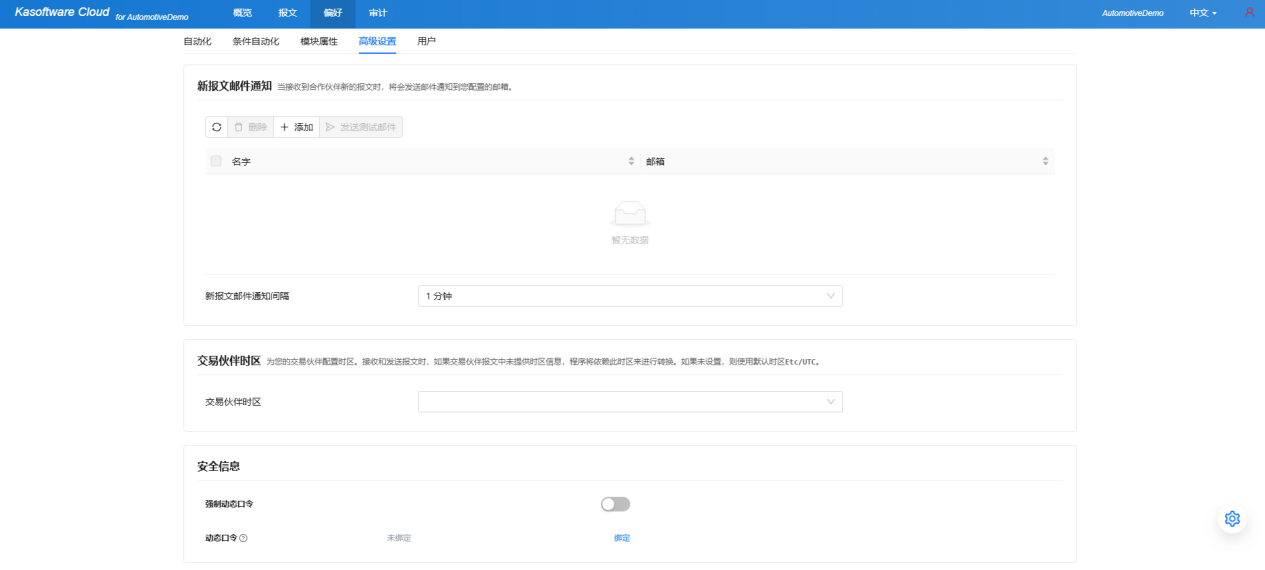Open the floating settings gear icon
The height and width of the screenshot is (570, 1265).
click(1232, 519)
